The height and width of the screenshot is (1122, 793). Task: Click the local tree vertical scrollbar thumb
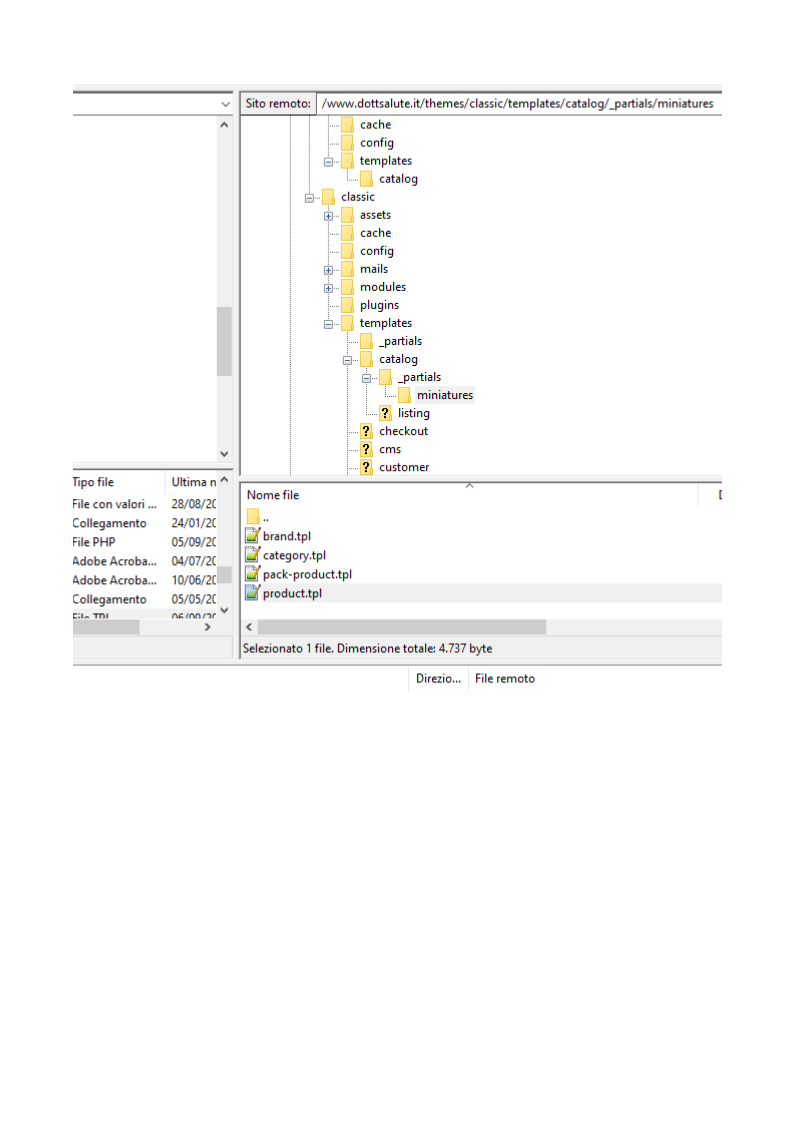224,341
